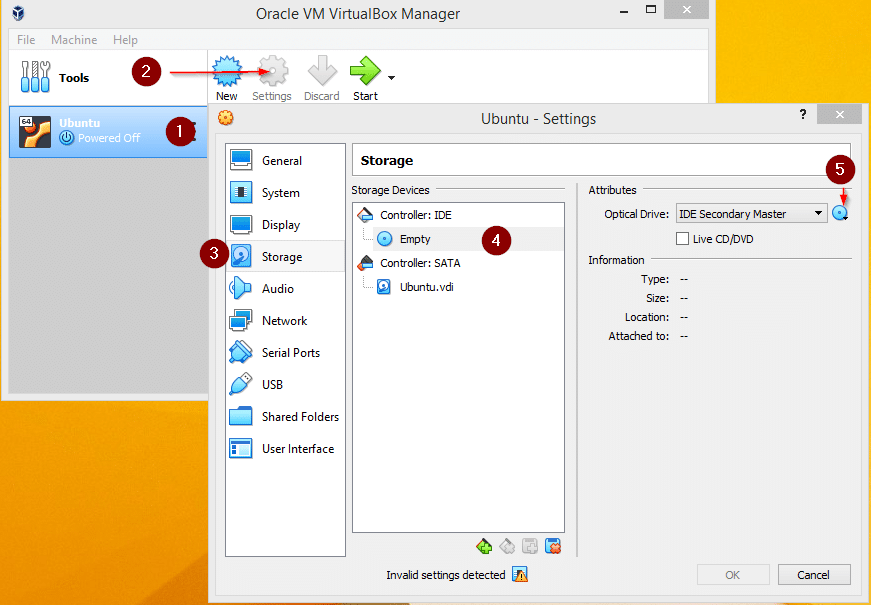Image resolution: width=871 pixels, height=605 pixels.
Task: Click the help question mark button
Action: click(x=802, y=115)
